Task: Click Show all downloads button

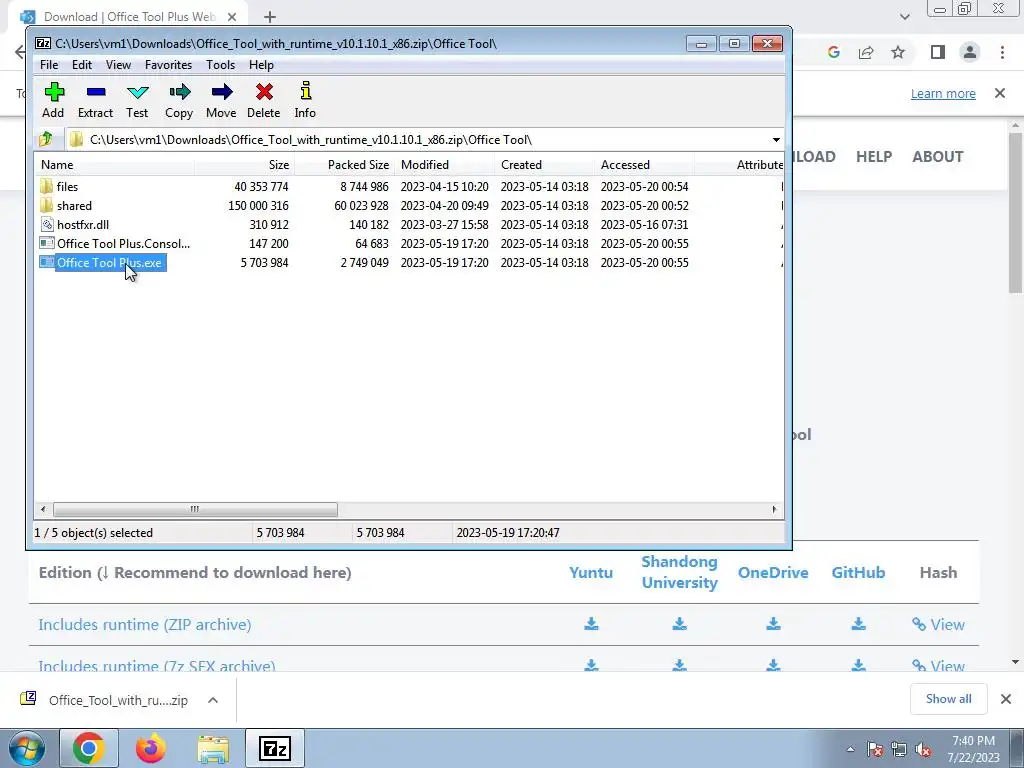Action: pos(949,699)
